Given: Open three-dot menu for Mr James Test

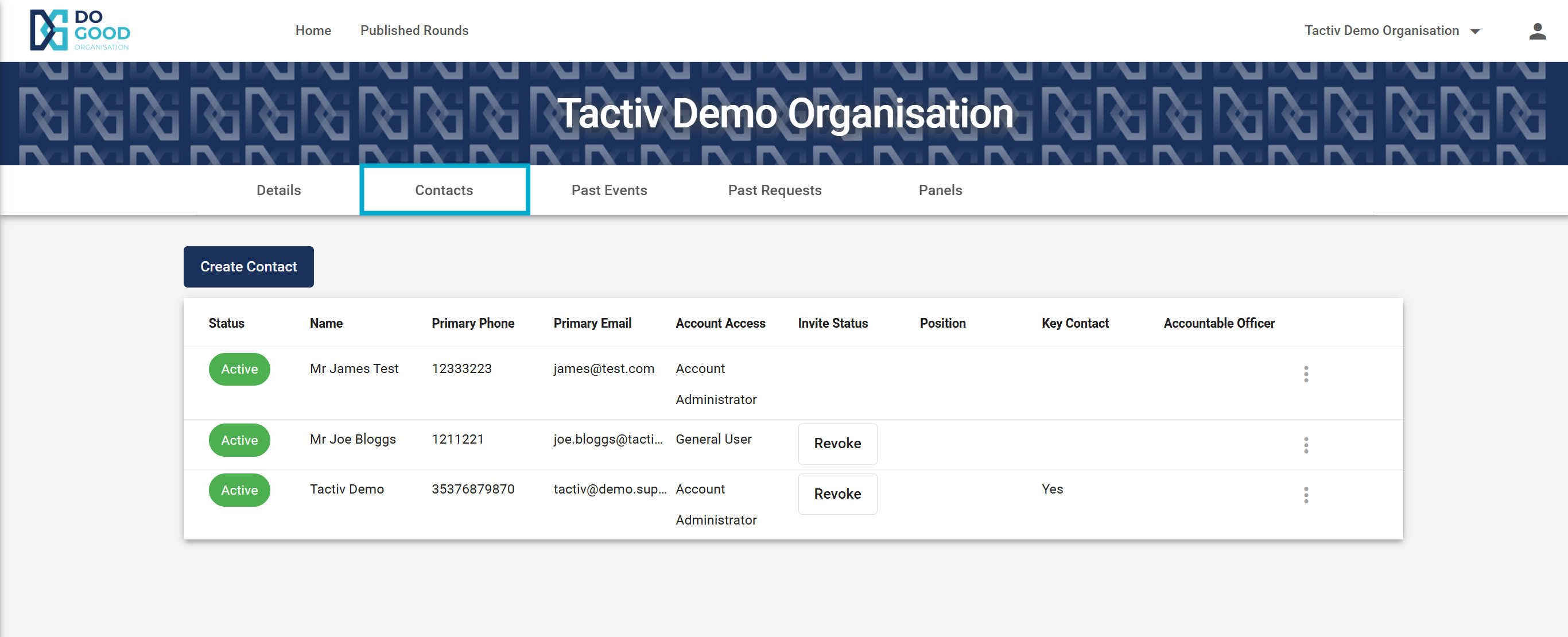Looking at the screenshot, I should point(1305,374).
